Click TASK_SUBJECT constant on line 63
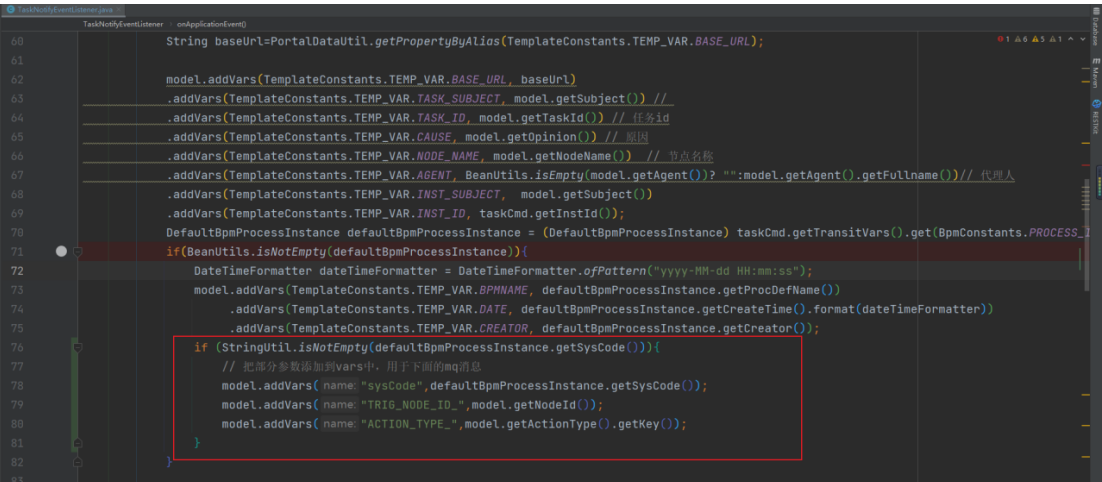 (x=459, y=98)
